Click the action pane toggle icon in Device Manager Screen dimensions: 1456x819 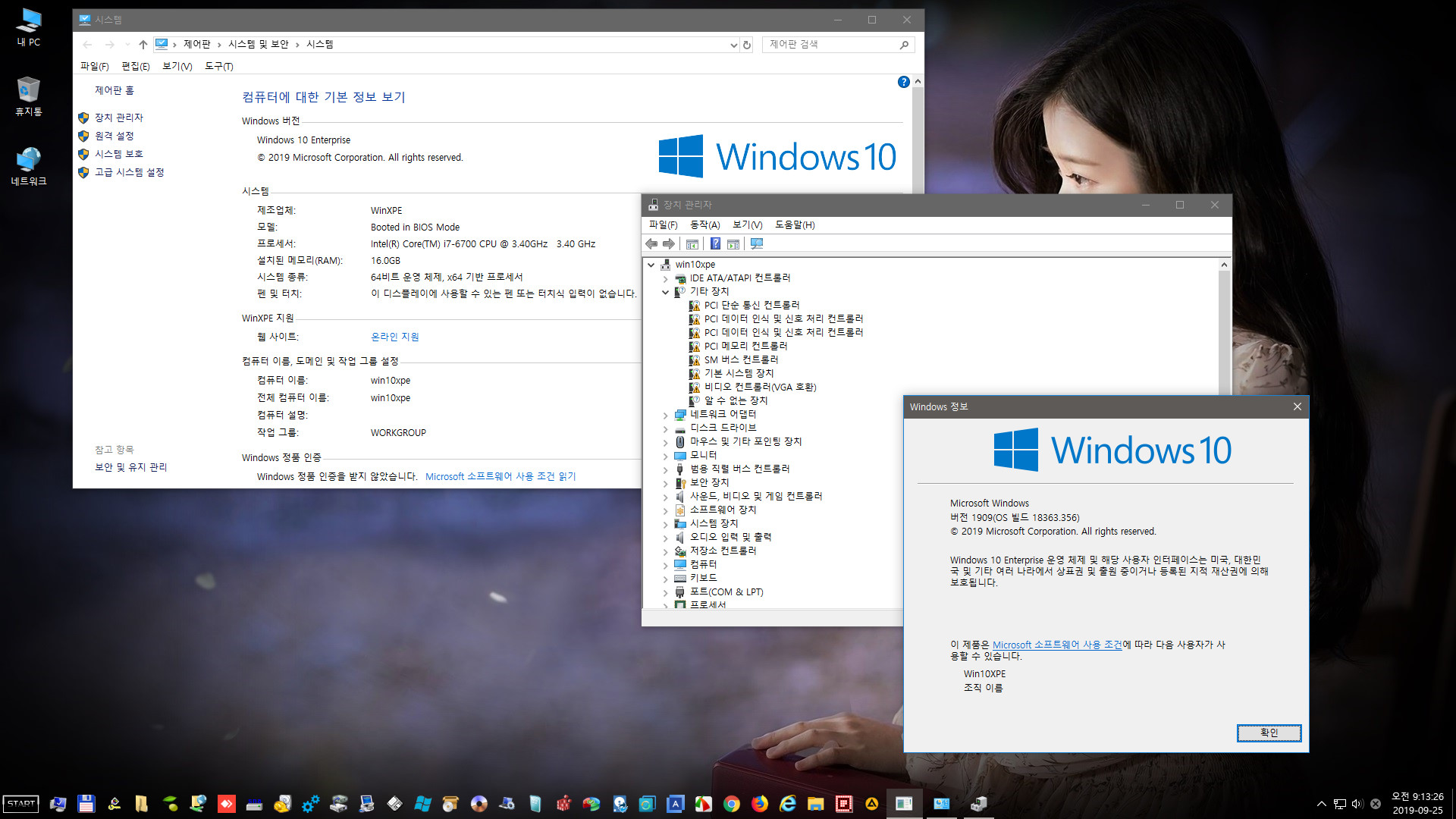tap(733, 243)
